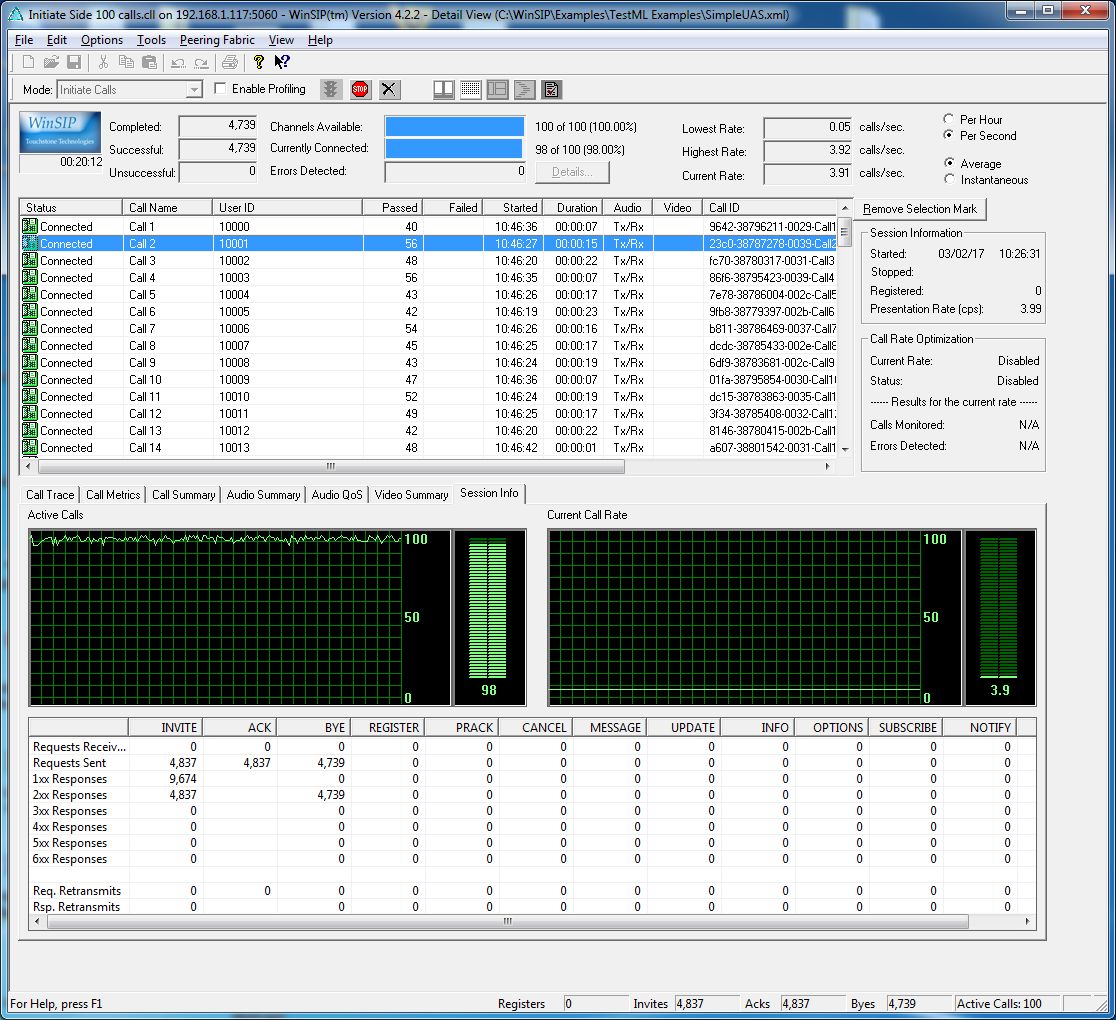This screenshot has height=1020, width=1116.
Task: Select the detail view layout icon
Action: point(497,90)
